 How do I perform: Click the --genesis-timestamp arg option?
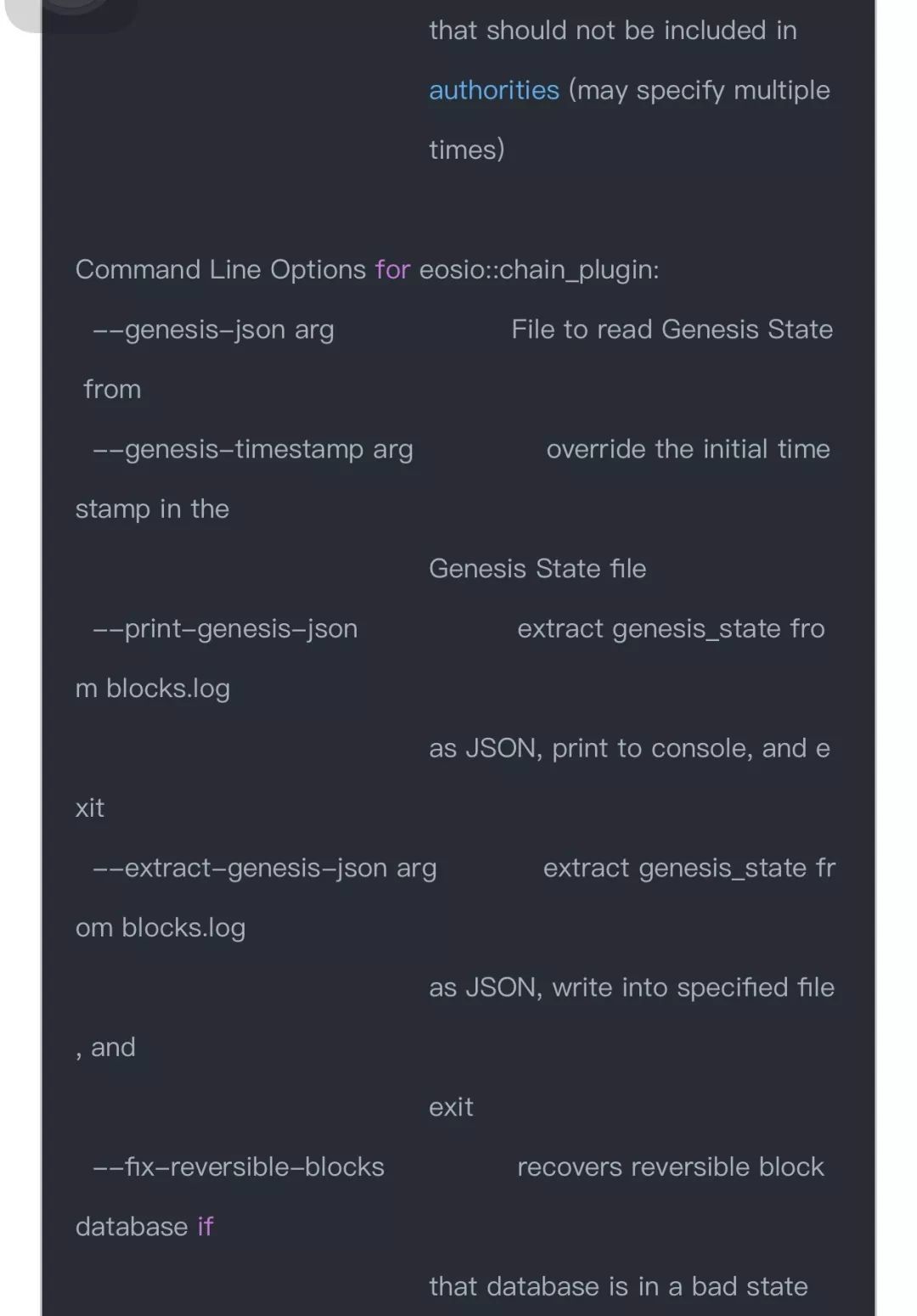[253, 449]
